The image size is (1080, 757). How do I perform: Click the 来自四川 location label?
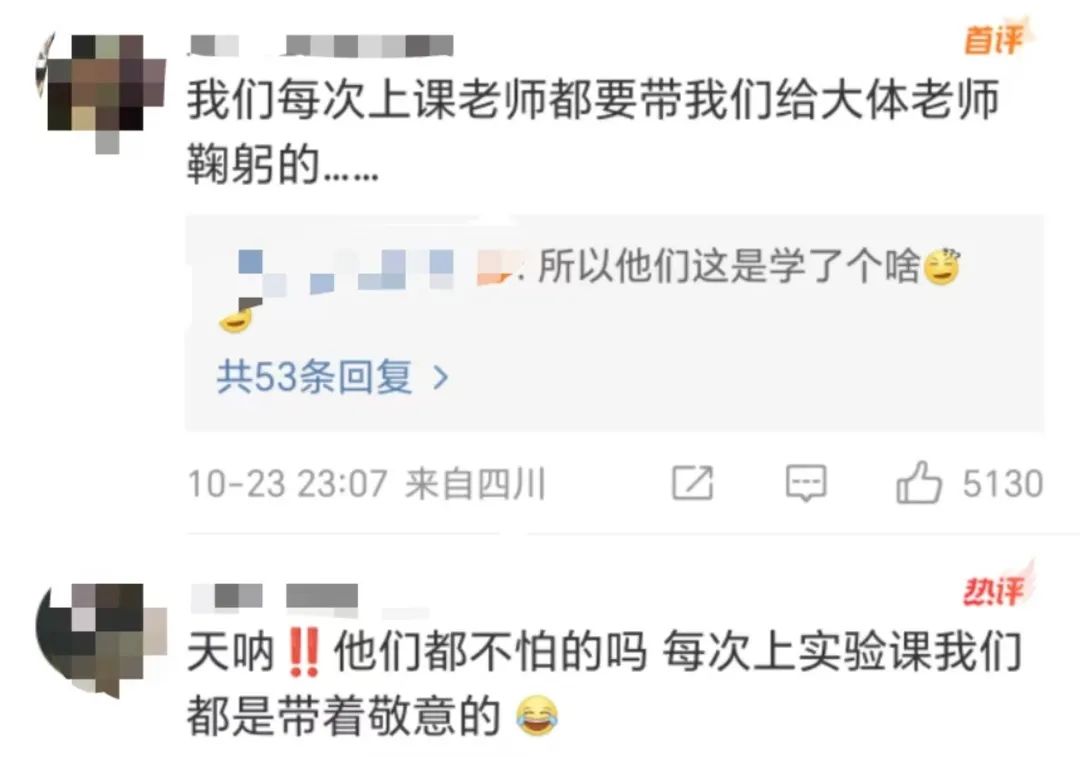click(475, 484)
